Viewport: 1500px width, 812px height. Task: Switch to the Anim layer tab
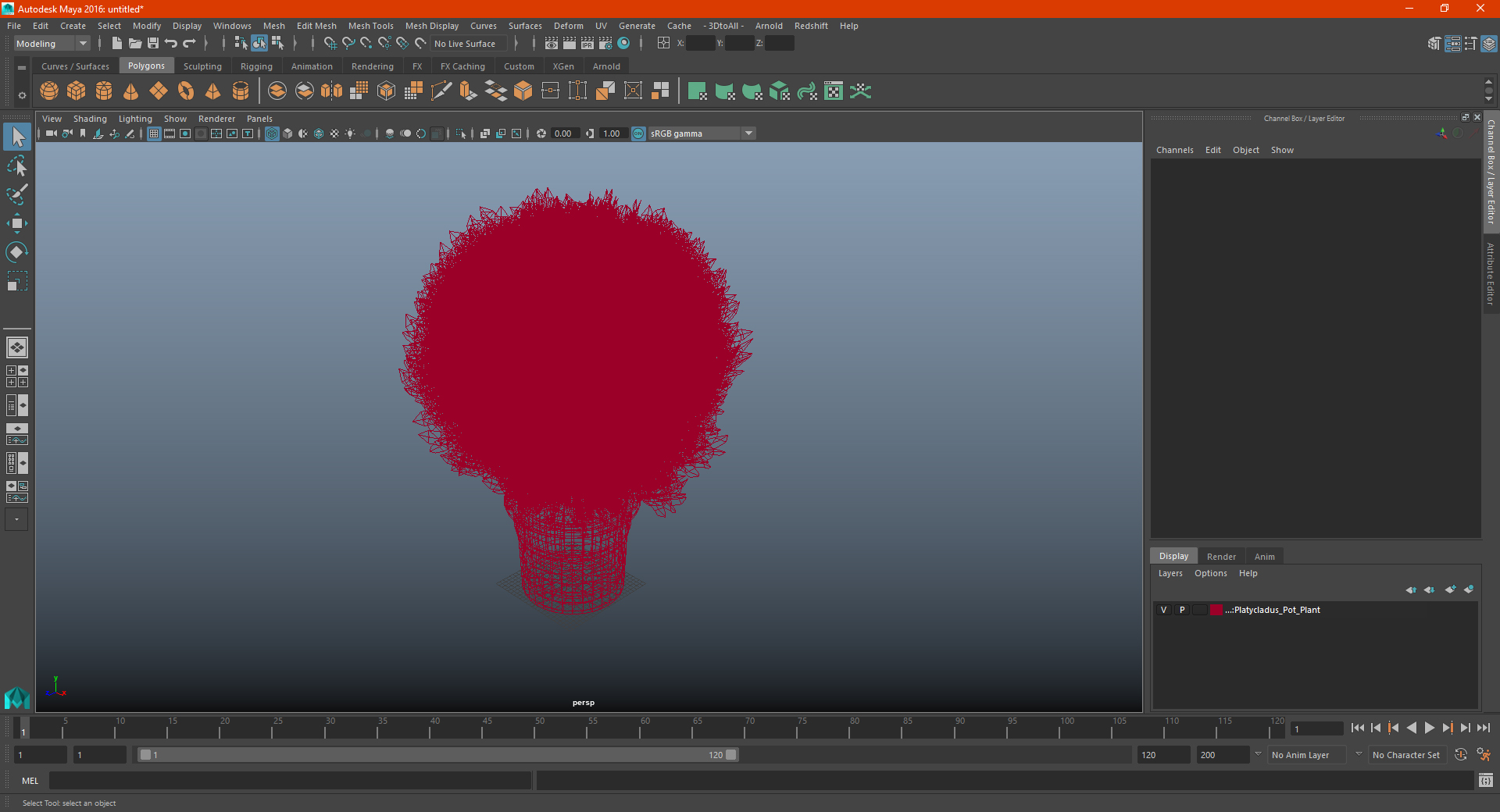[x=1264, y=557]
